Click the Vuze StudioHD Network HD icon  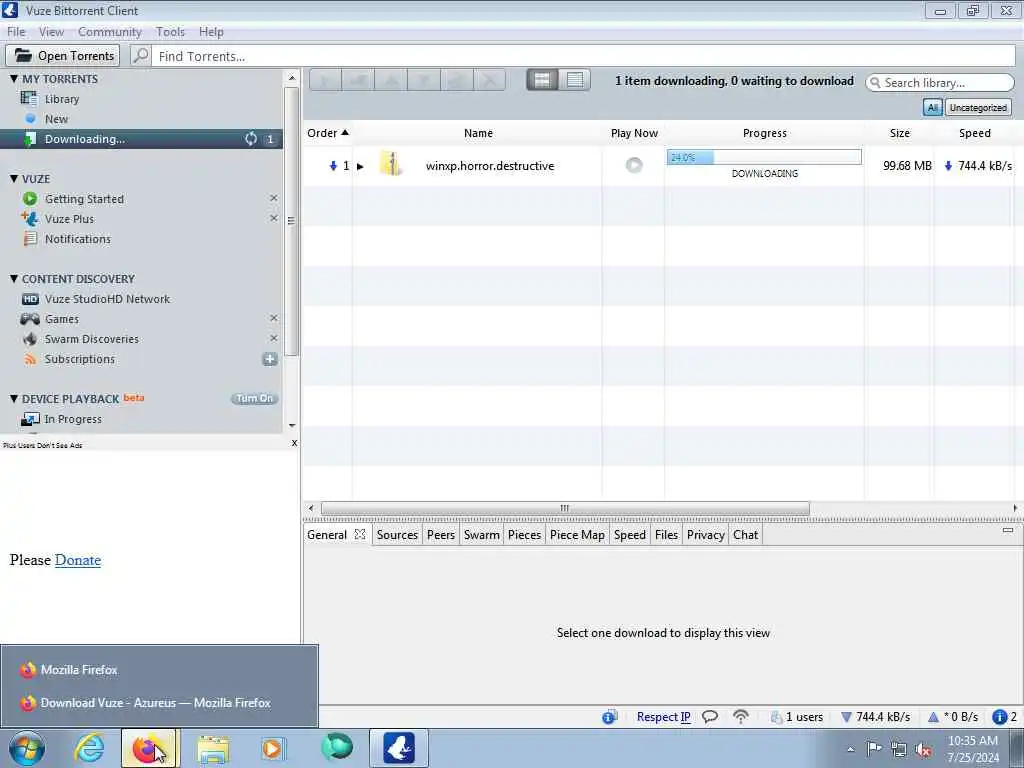[30, 299]
